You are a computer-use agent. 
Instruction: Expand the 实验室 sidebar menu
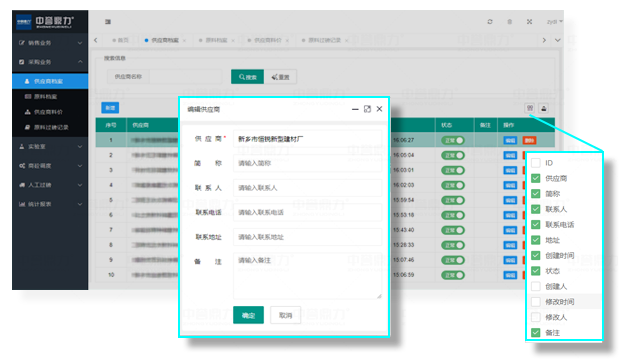coord(50,147)
